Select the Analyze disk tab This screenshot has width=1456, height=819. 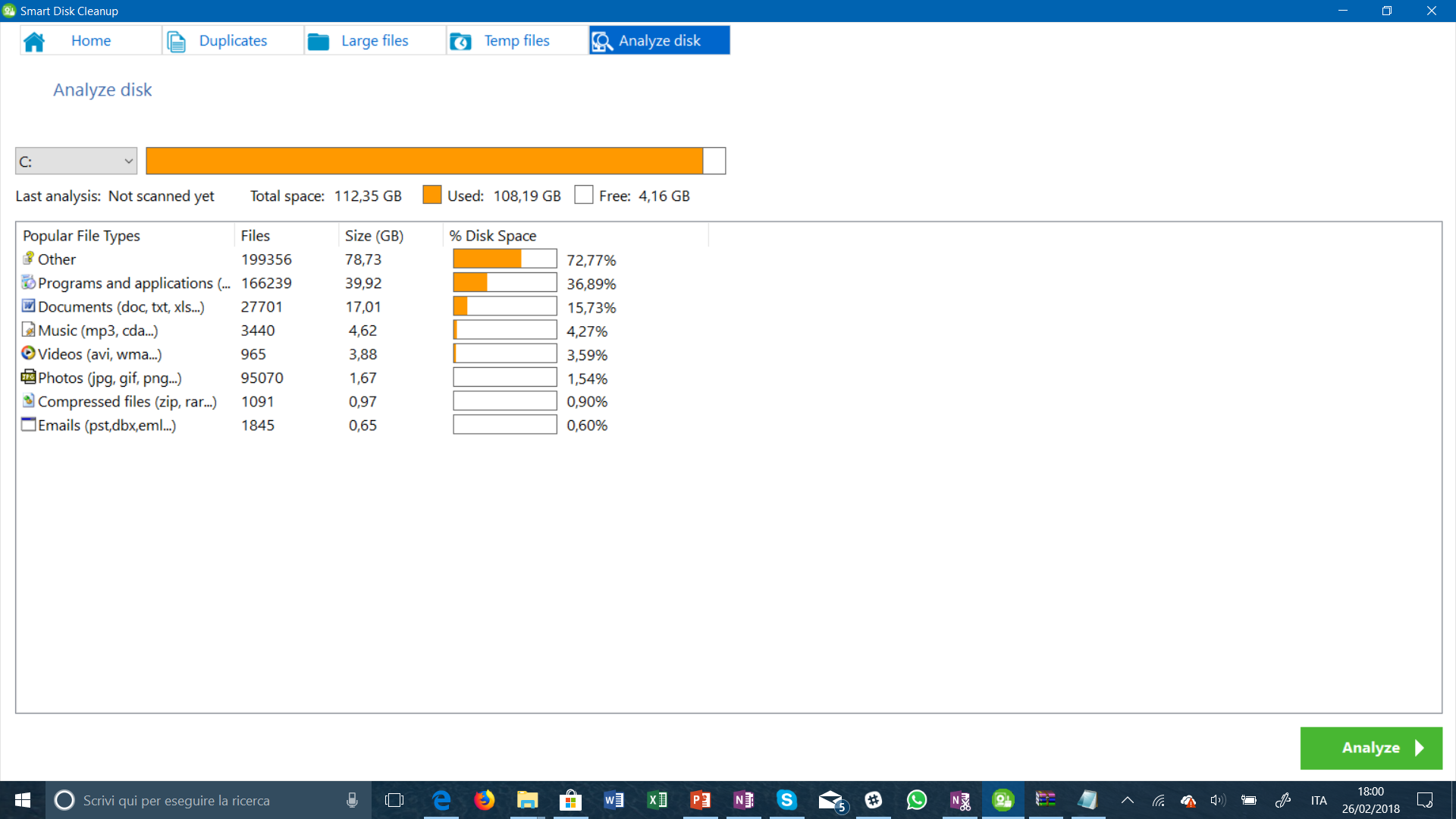pyautogui.click(x=659, y=40)
